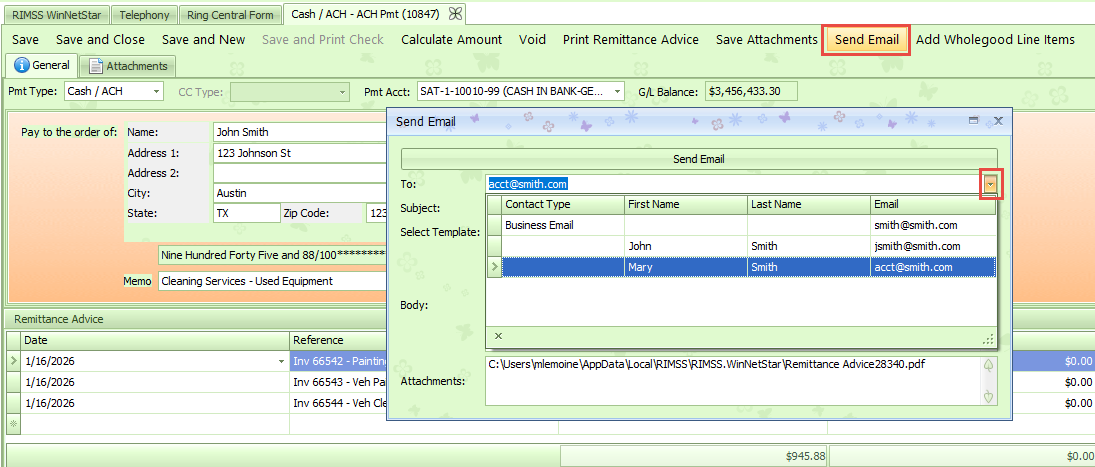Close the Cash / ACH tab using its close icon
This screenshot has height=467, width=1095.
[456, 14]
